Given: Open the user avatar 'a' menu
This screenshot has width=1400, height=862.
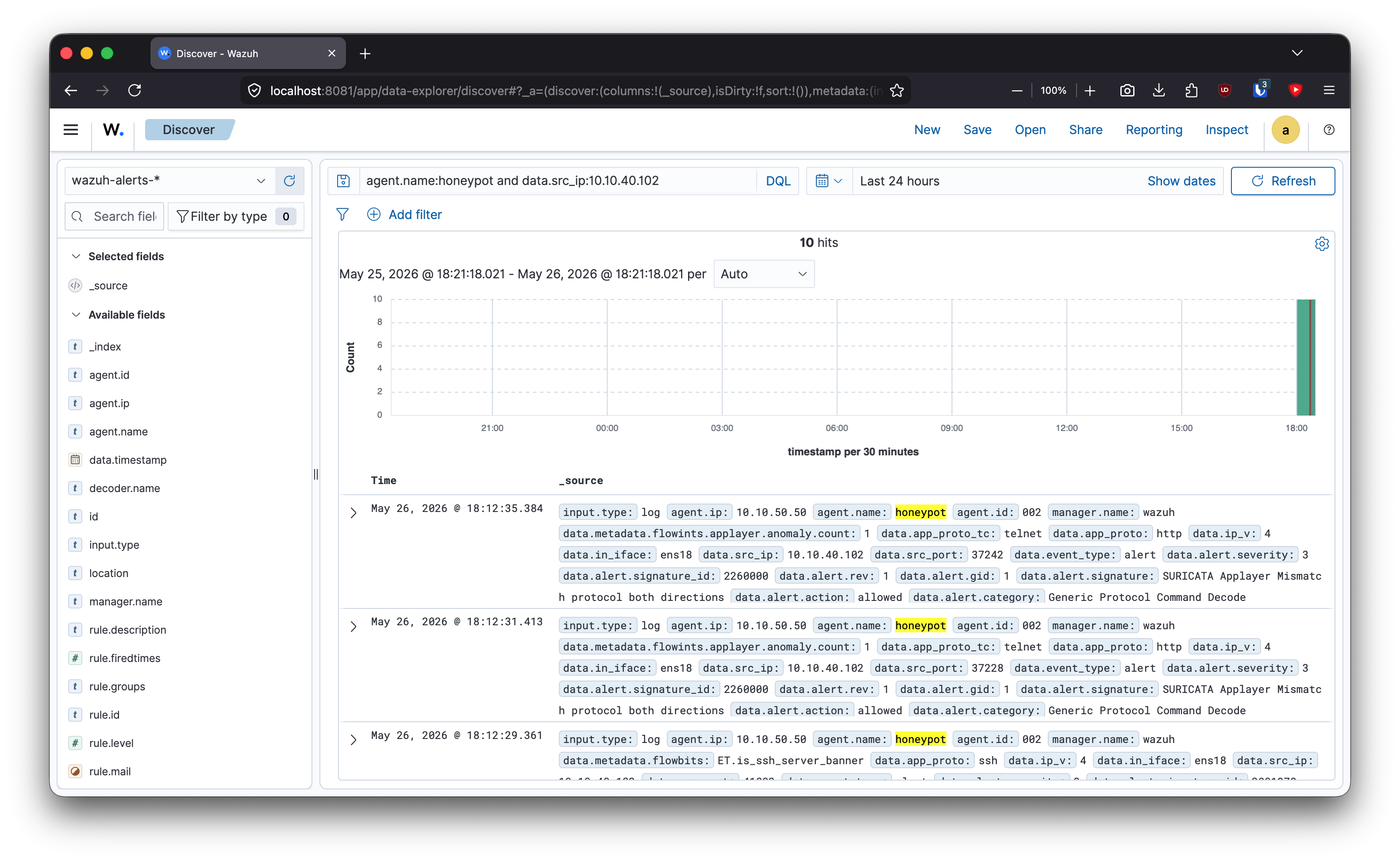Looking at the screenshot, I should 1285,130.
